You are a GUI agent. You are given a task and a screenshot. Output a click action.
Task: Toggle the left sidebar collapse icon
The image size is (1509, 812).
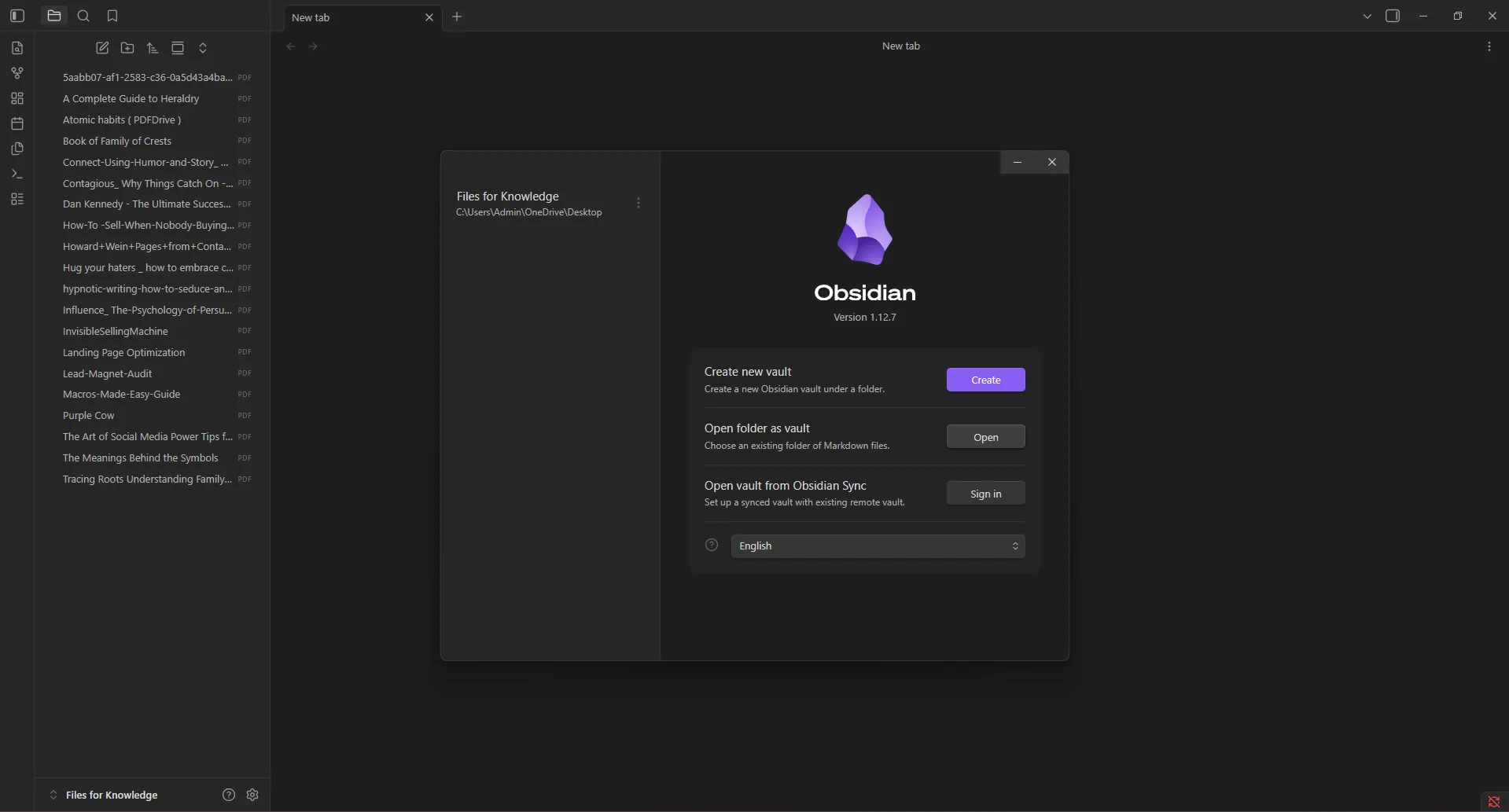click(x=17, y=16)
